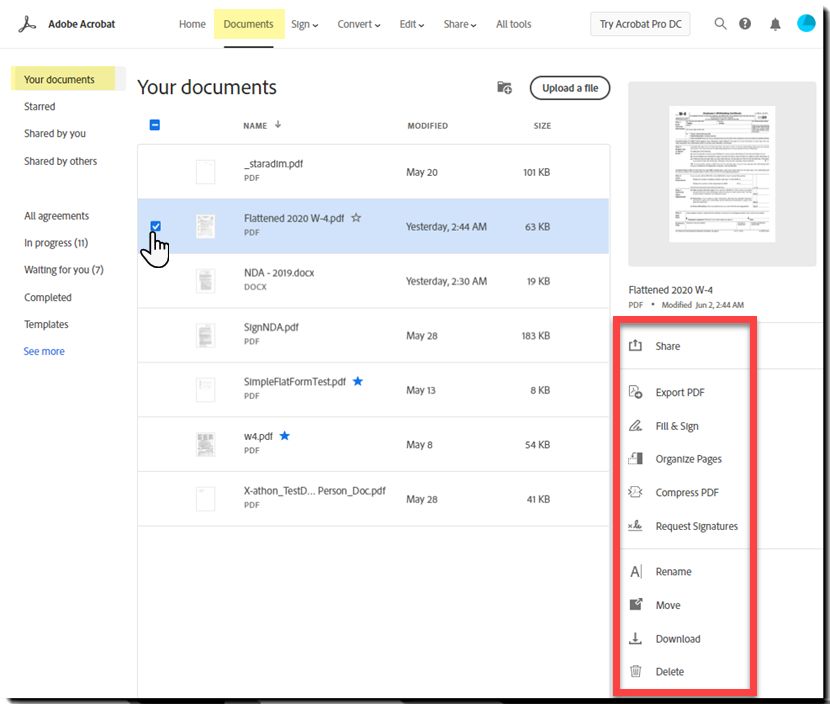Select the Documents tab
Image resolution: width=830 pixels, height=704 pixels.
(x=248, y=24)
